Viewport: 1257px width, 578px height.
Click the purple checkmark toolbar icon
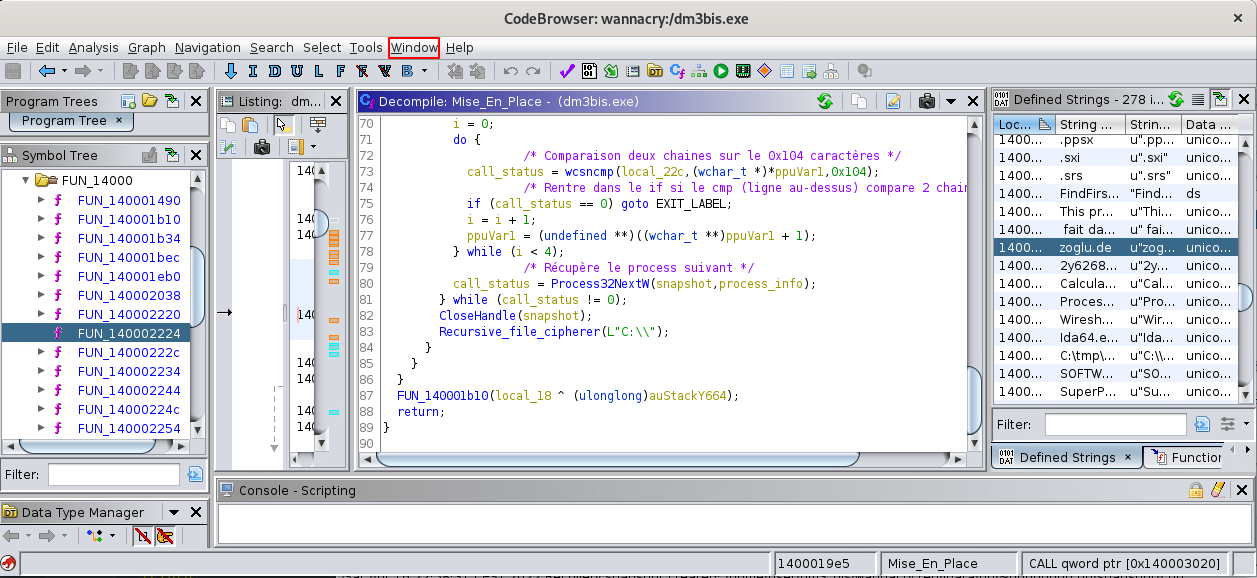566,71
